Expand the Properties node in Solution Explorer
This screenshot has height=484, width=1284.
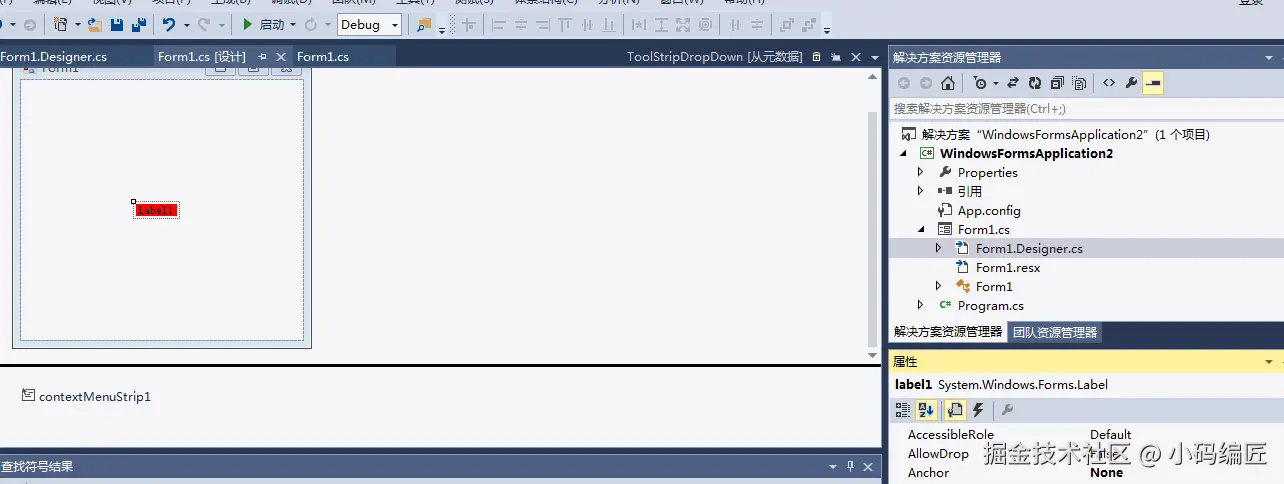(x=921, y=172)
